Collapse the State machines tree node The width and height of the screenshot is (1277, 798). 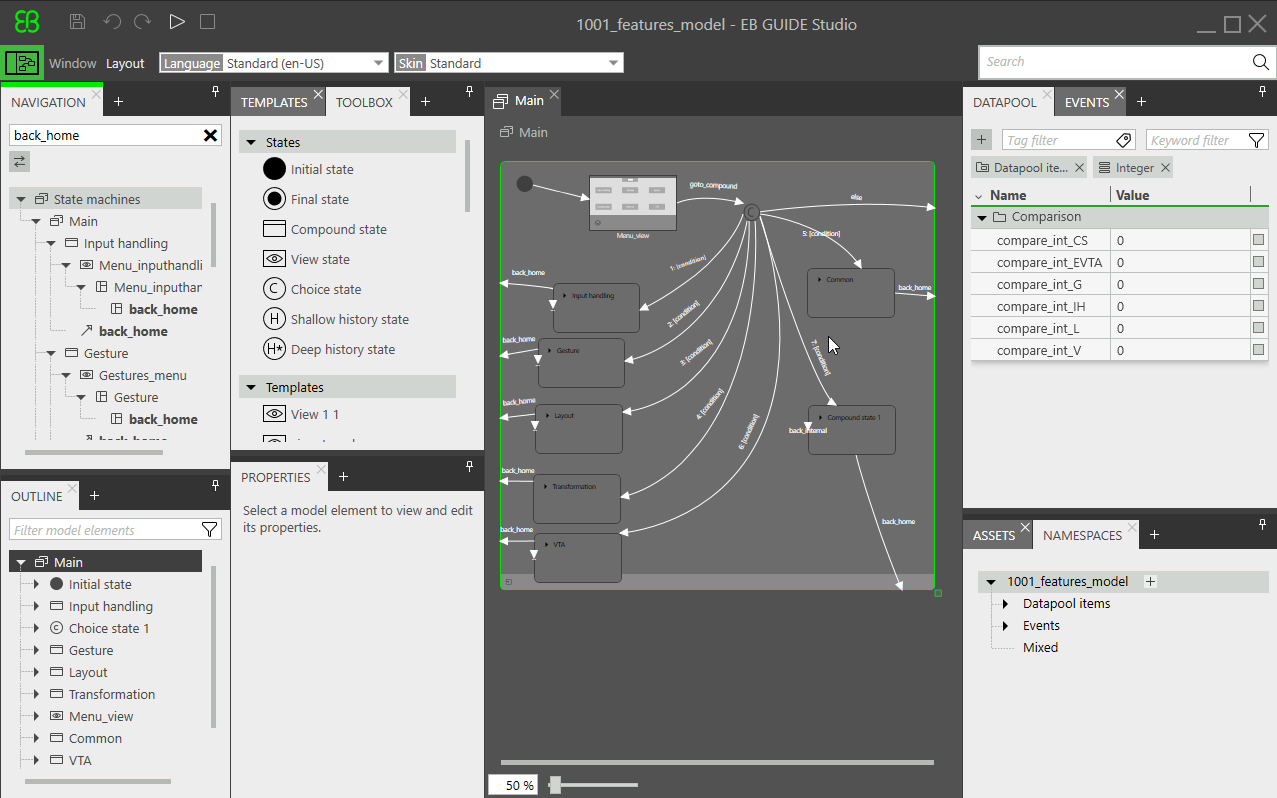tap(21, 200)
